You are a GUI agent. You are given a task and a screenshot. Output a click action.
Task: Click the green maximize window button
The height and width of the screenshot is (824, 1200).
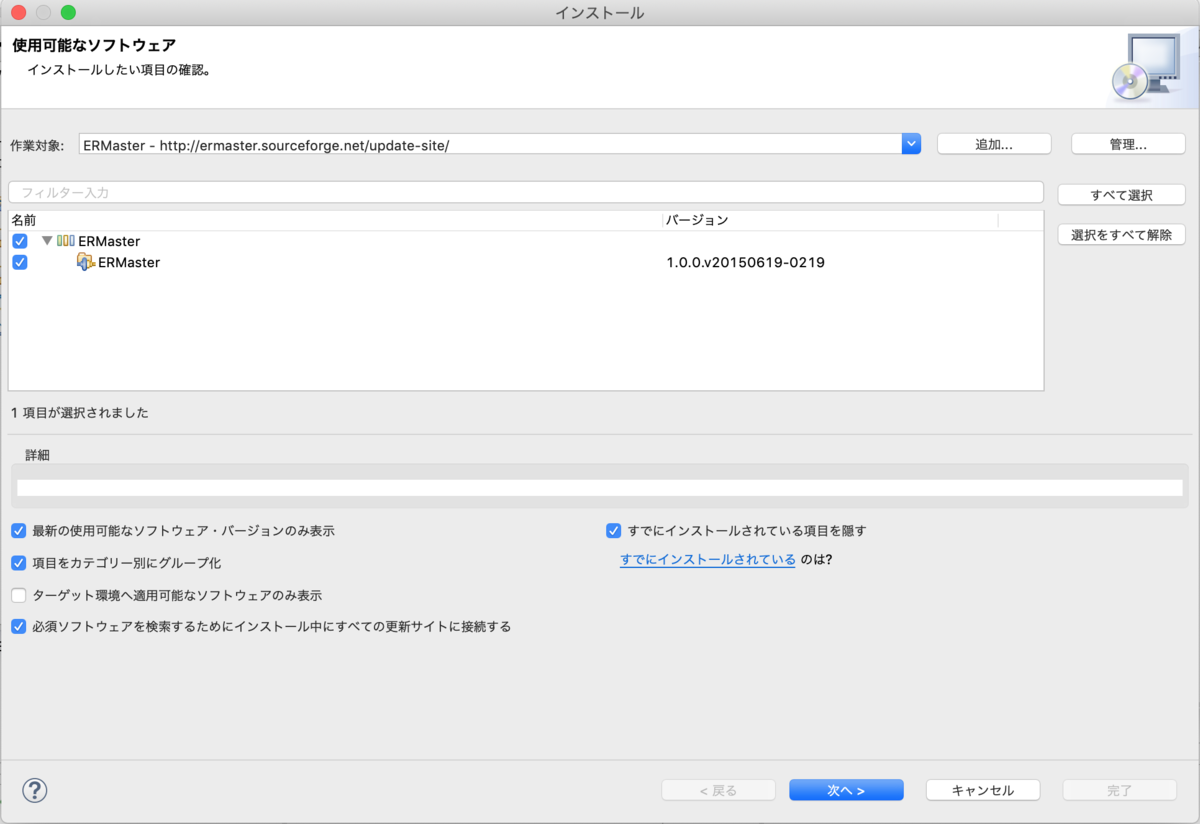(x=68, y=12)
